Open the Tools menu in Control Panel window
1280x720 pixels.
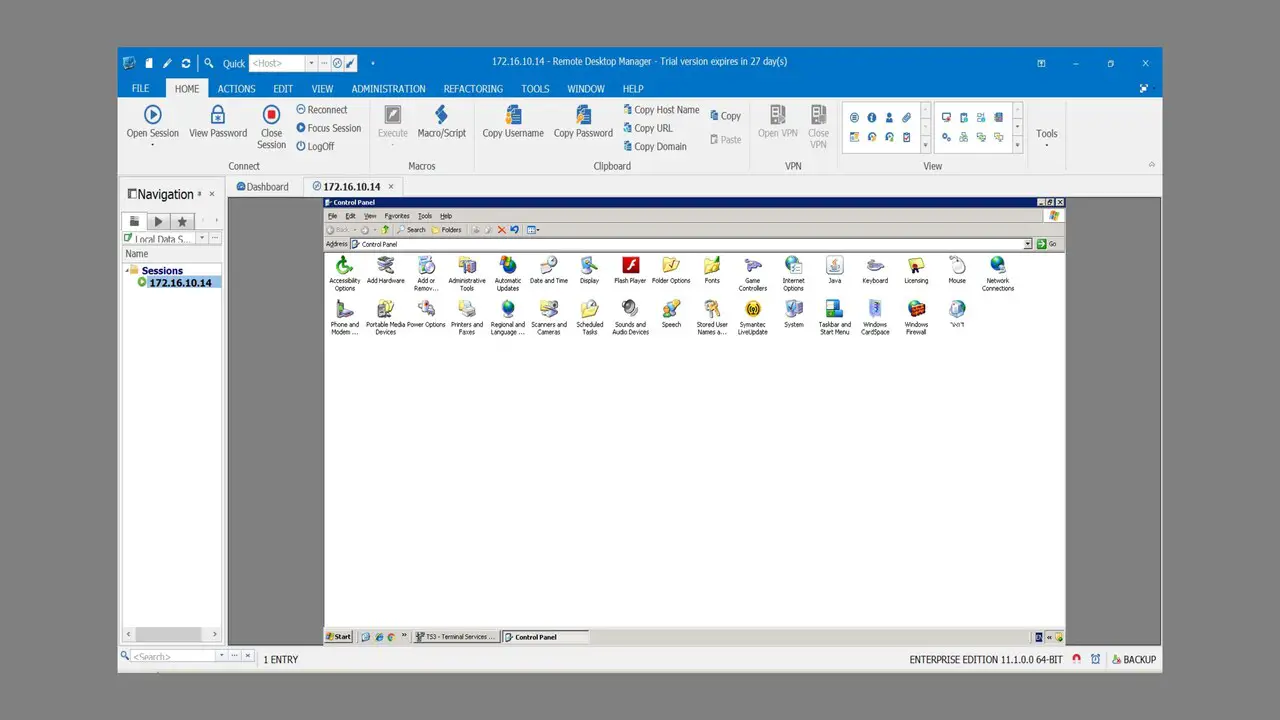click(x=425, y=216)
